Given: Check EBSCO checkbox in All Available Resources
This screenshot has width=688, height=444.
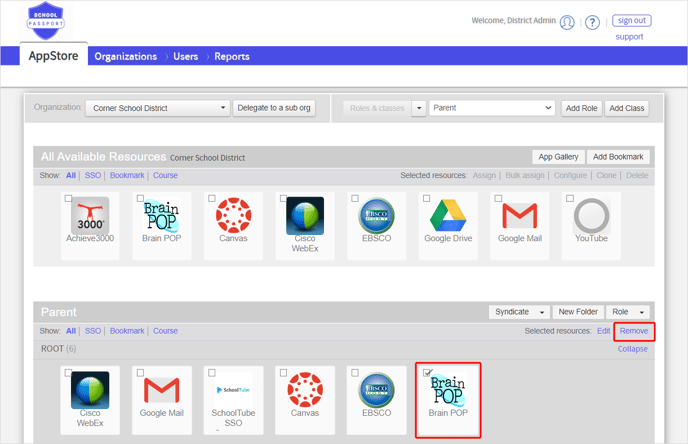Looking at the screenshot, I should 355,198.
